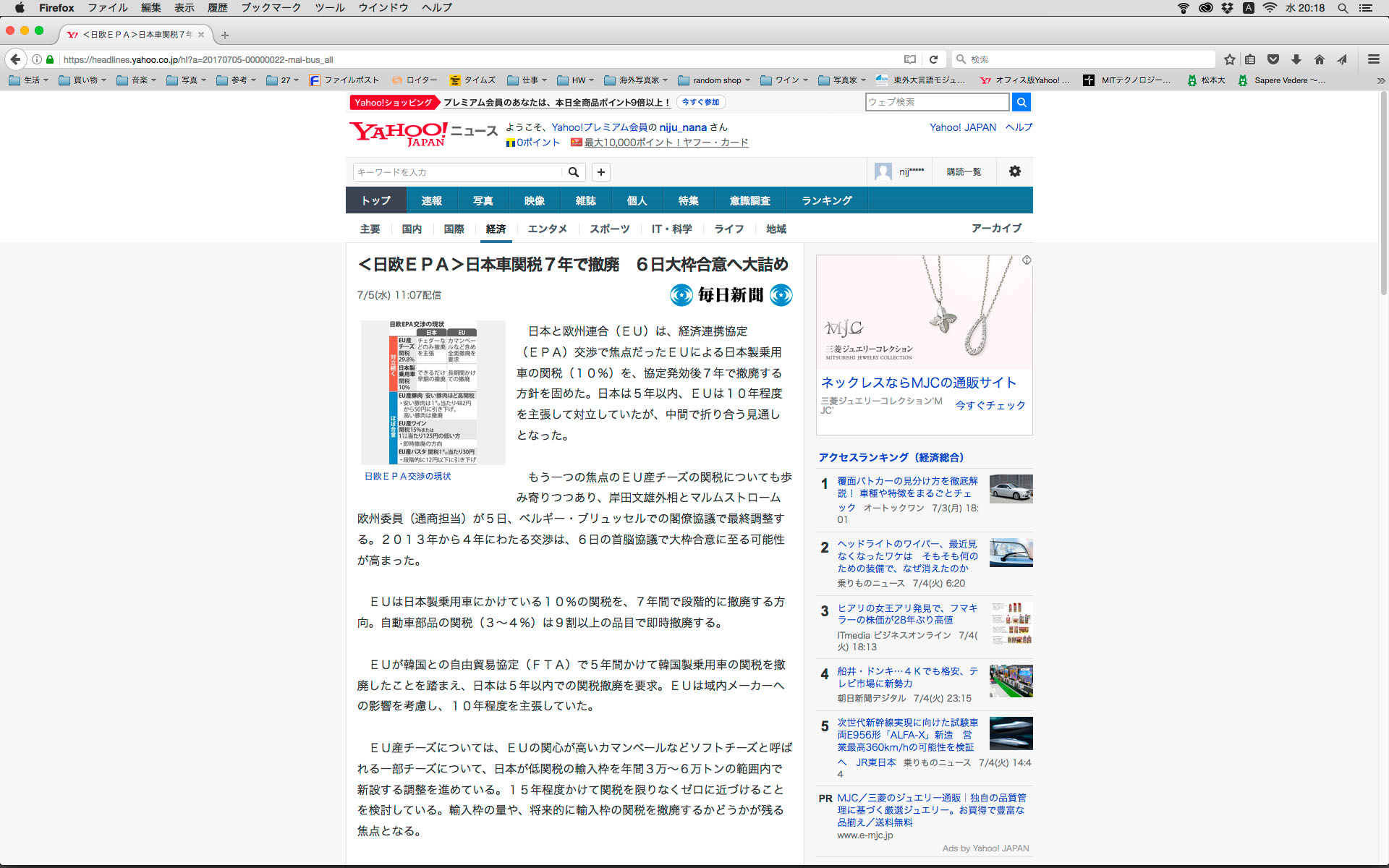Bookmark this page with the star icon
This screenshot has width=1389, height=868.
pyautogui.click(x=1229, y=59)
